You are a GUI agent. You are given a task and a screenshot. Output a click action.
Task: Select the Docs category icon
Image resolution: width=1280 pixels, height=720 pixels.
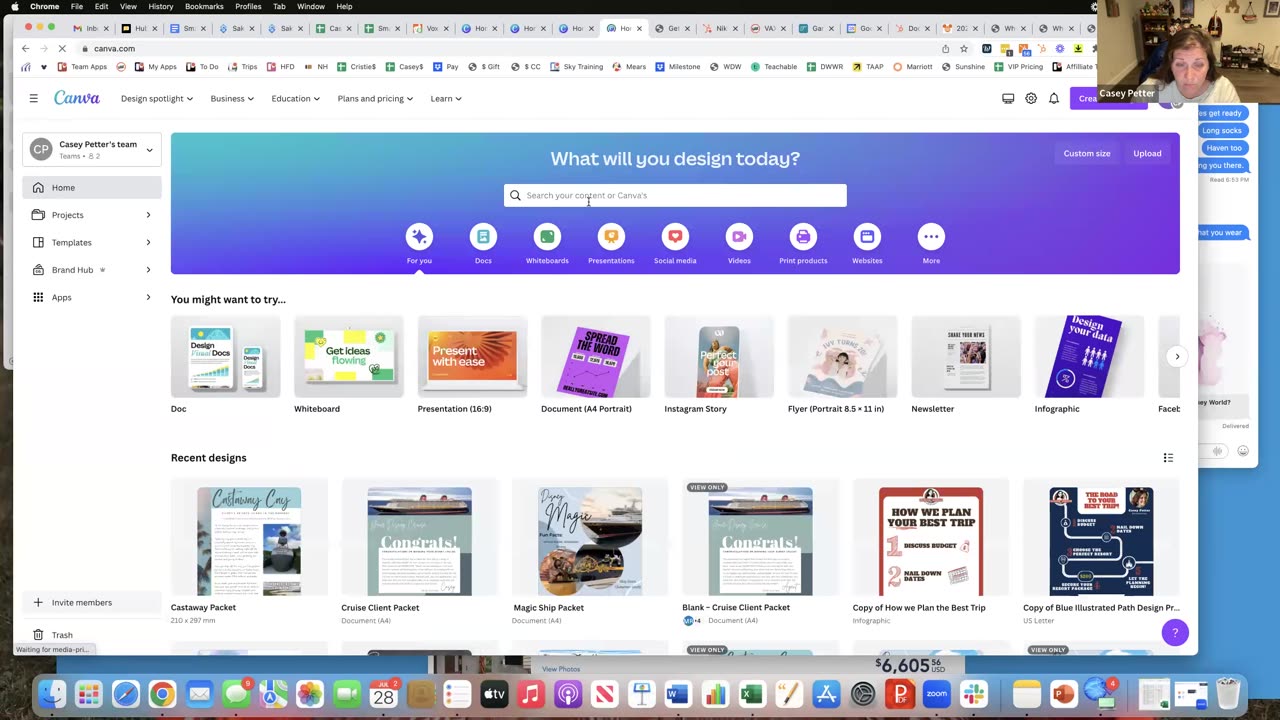[x=483, y=237]
